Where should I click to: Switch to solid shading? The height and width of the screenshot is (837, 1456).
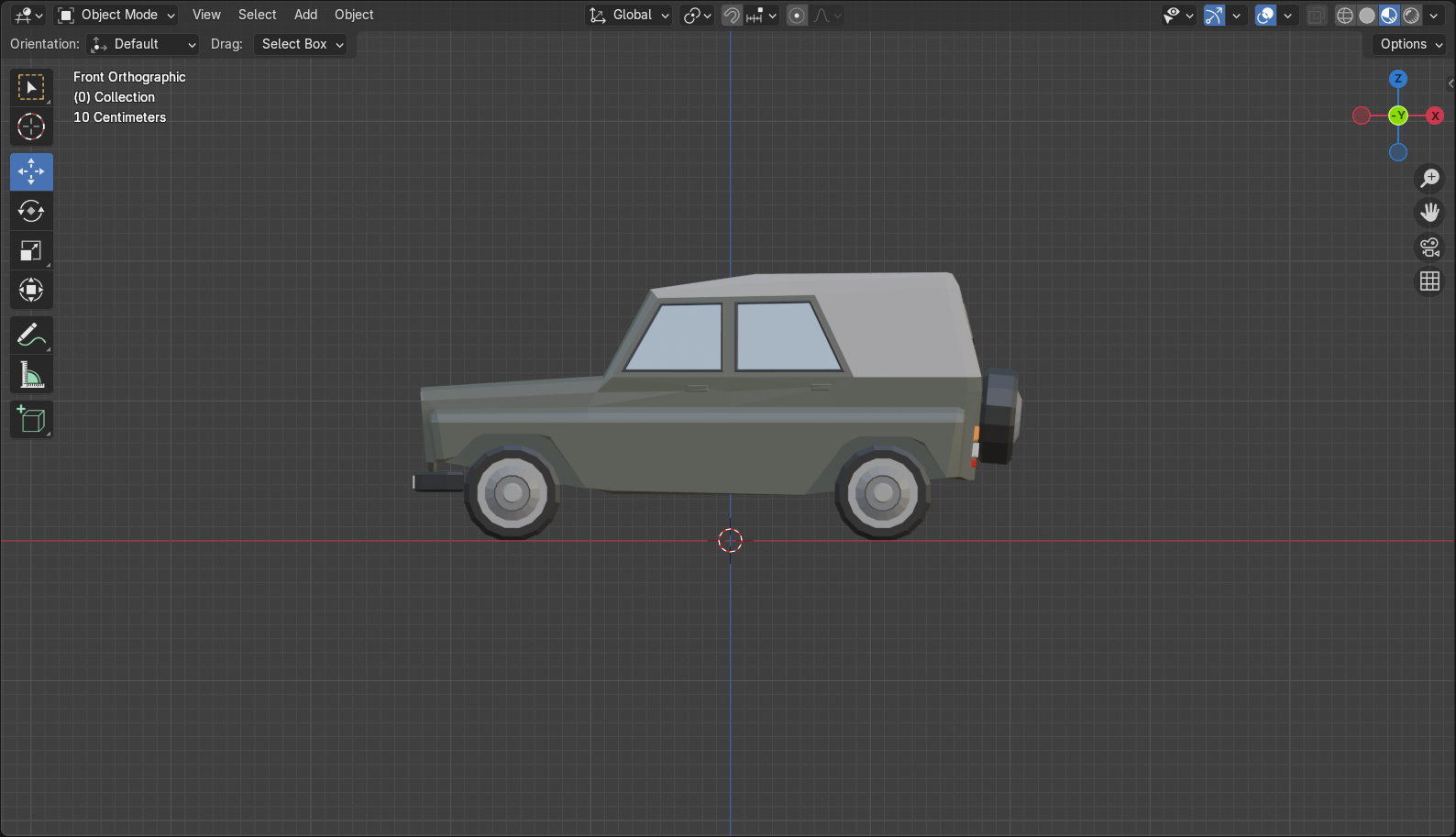tap(1367, 15)
